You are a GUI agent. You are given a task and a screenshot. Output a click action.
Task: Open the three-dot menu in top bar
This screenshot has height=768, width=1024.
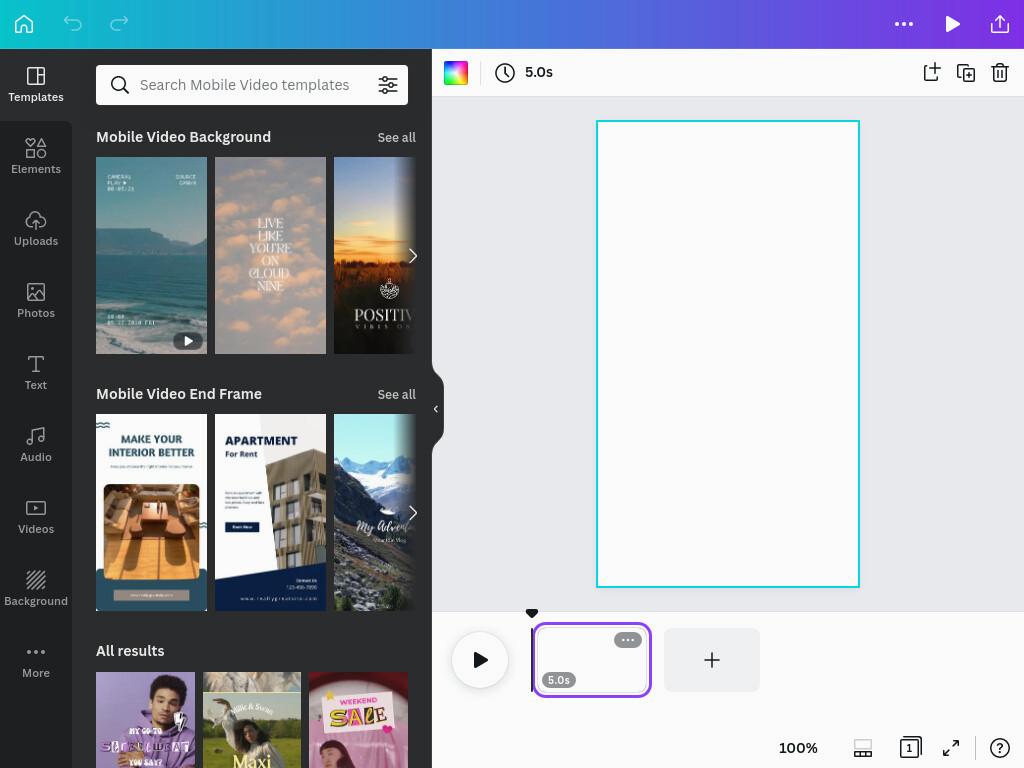[904, 24]
